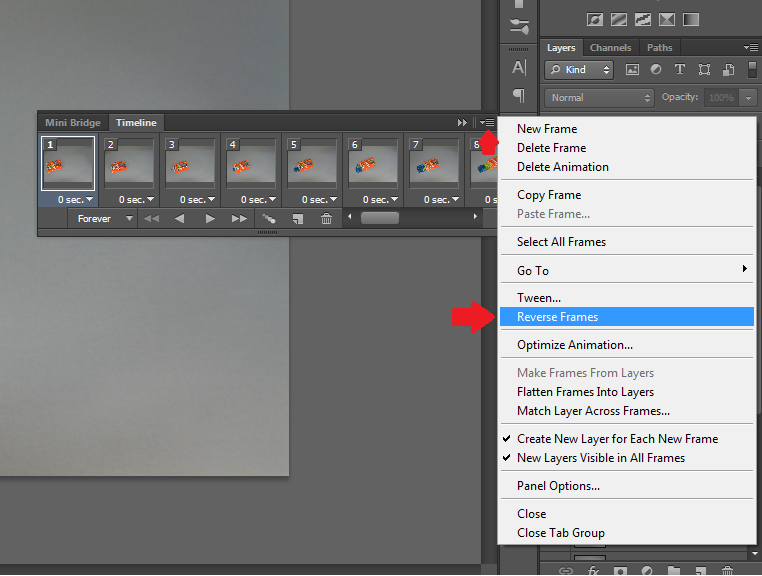The image size is (762, 576).
Task: Go to next frame button
Action: [x=239, y=219]
